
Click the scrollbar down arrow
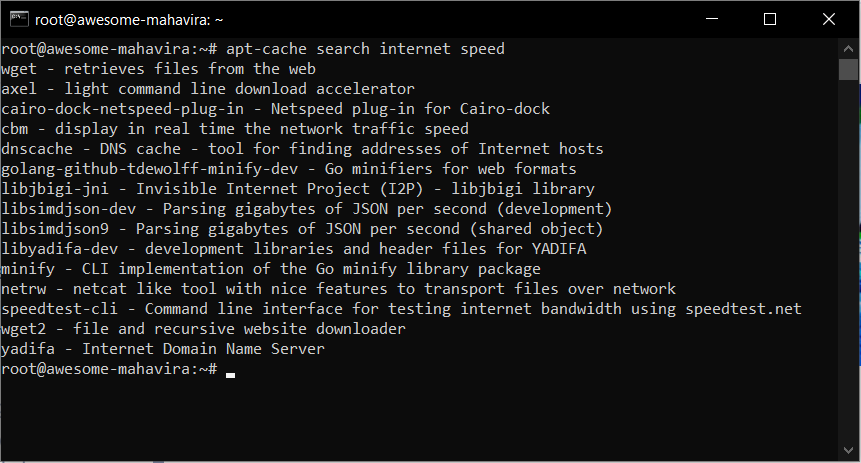(x=848, y=450)
